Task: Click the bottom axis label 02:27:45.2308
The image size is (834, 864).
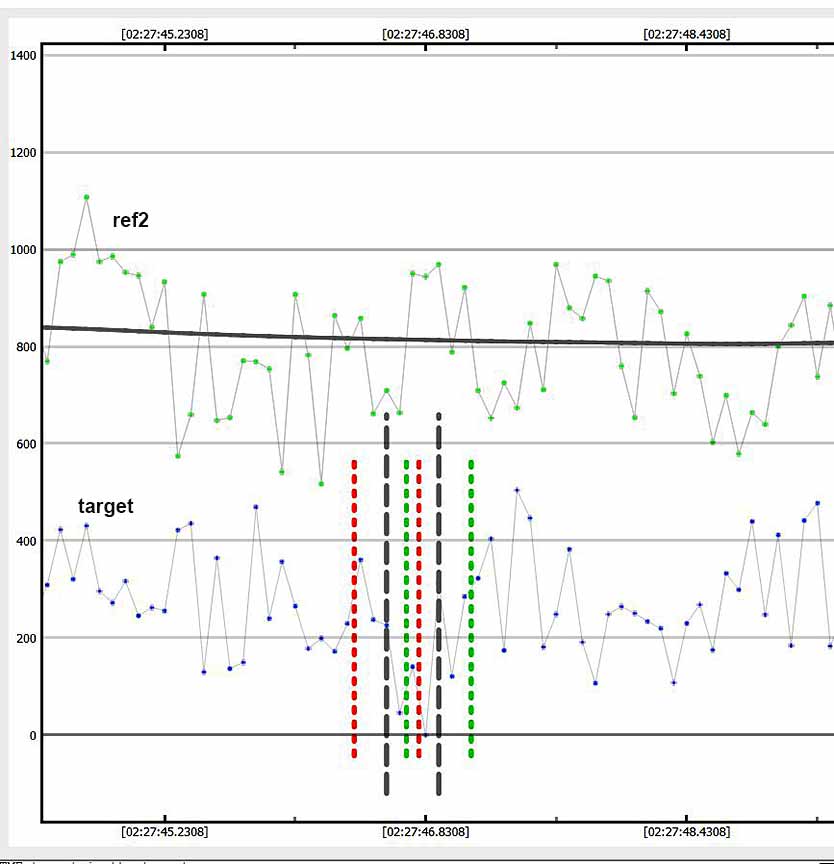Action: (x=164, y=832)
